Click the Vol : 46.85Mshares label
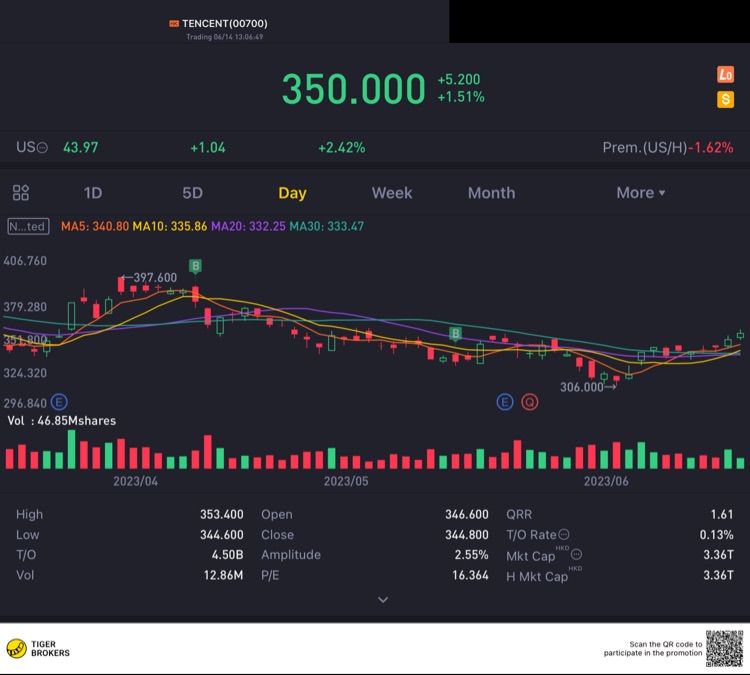The width and height of the screenshot is (750, 675). tap(61, 421)
